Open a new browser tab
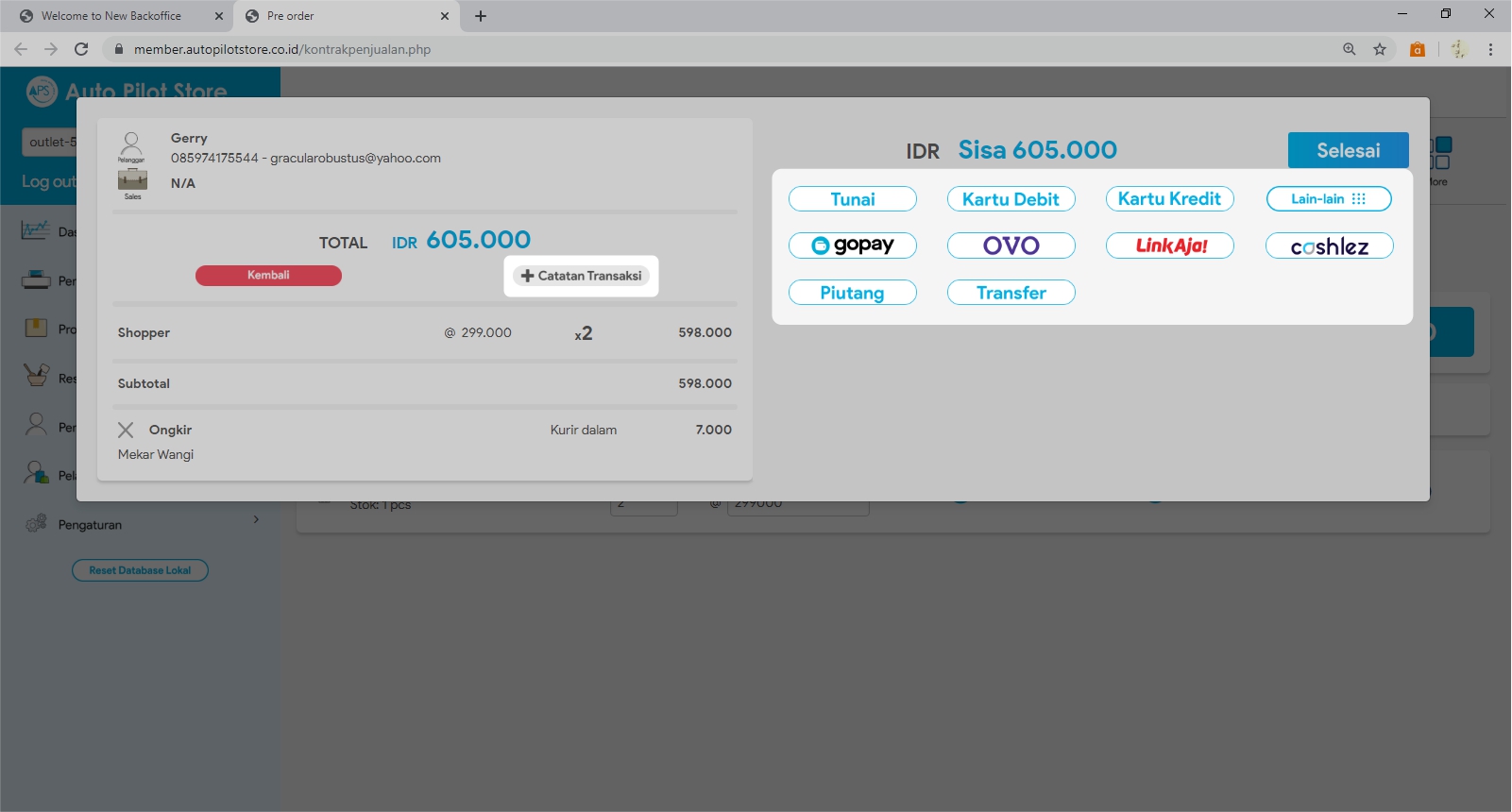 pos(481,16)
